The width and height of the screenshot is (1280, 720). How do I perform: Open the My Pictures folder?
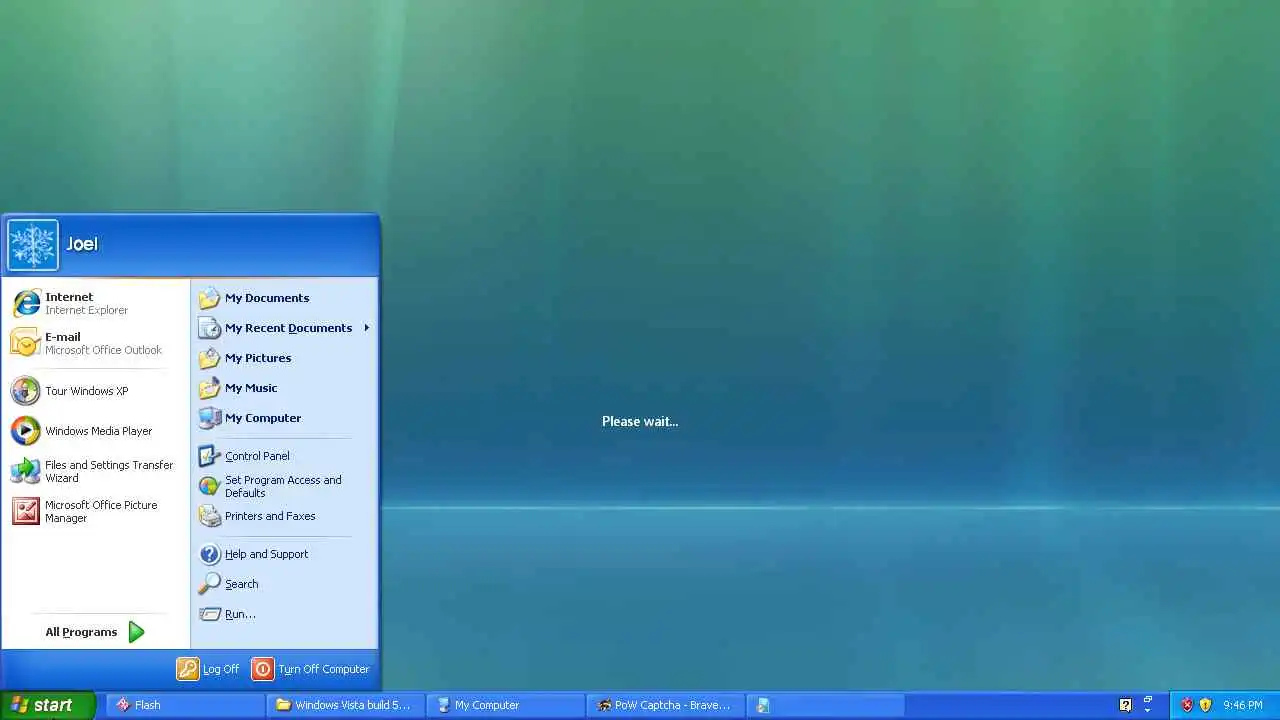(284, 358)
